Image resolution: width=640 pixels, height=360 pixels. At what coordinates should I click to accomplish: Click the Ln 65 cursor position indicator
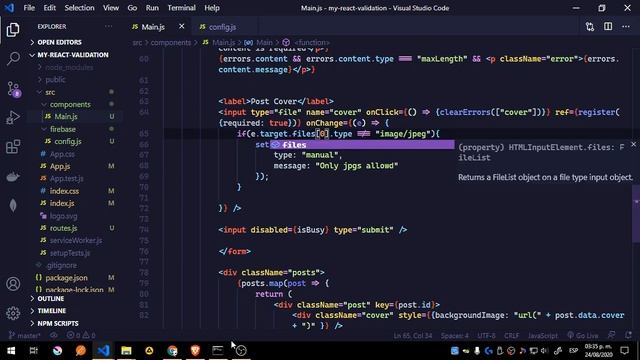(413, 336)
